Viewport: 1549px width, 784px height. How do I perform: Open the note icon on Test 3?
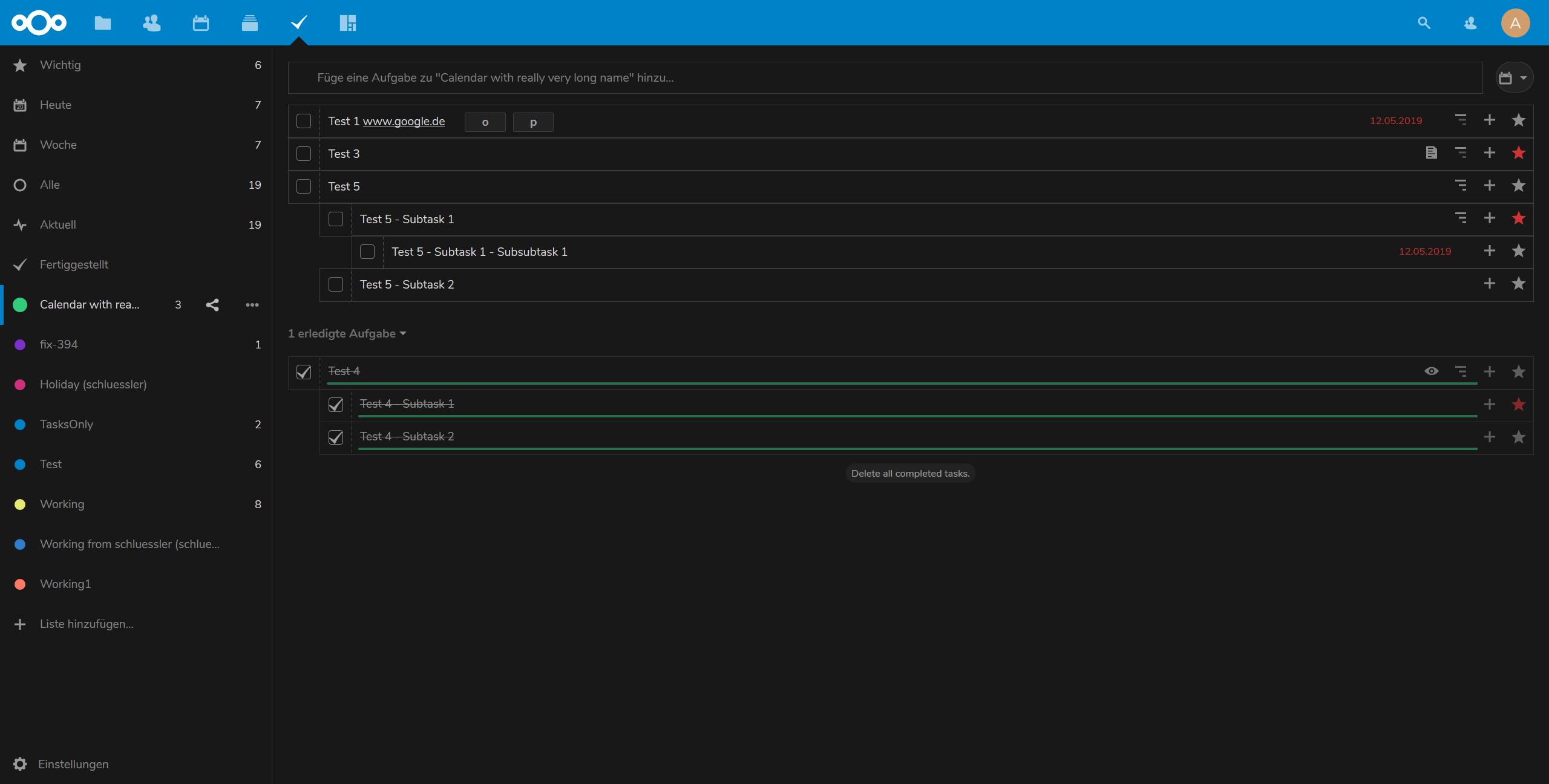1432,153
